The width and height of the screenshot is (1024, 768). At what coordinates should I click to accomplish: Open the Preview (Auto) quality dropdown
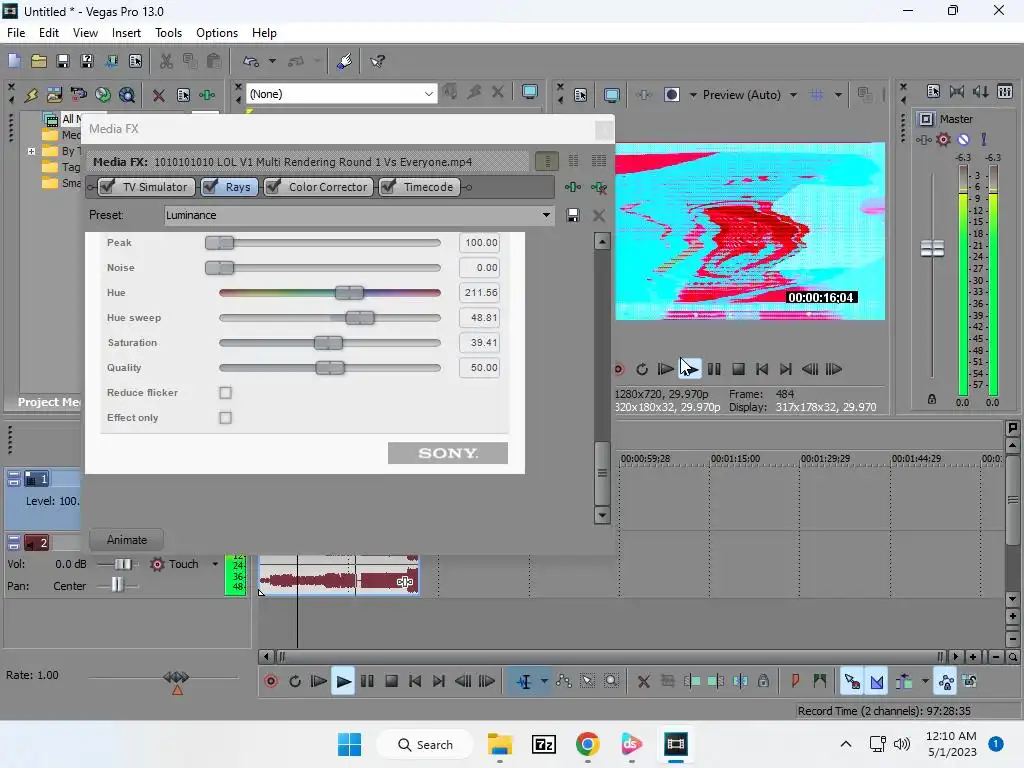[x=793, y=95]
